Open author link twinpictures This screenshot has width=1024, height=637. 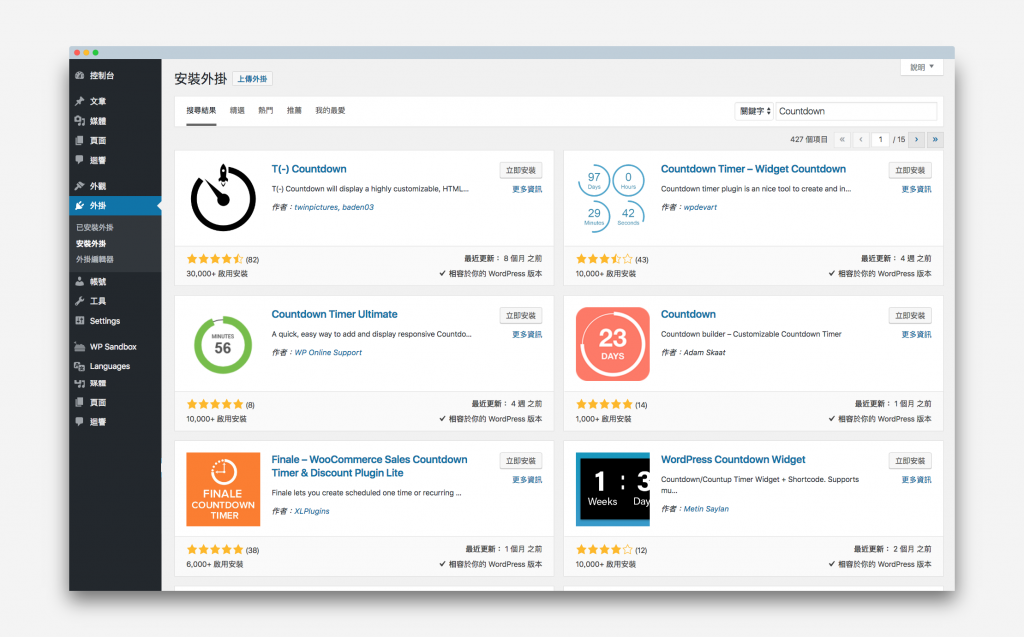click(x=316, y=207)
